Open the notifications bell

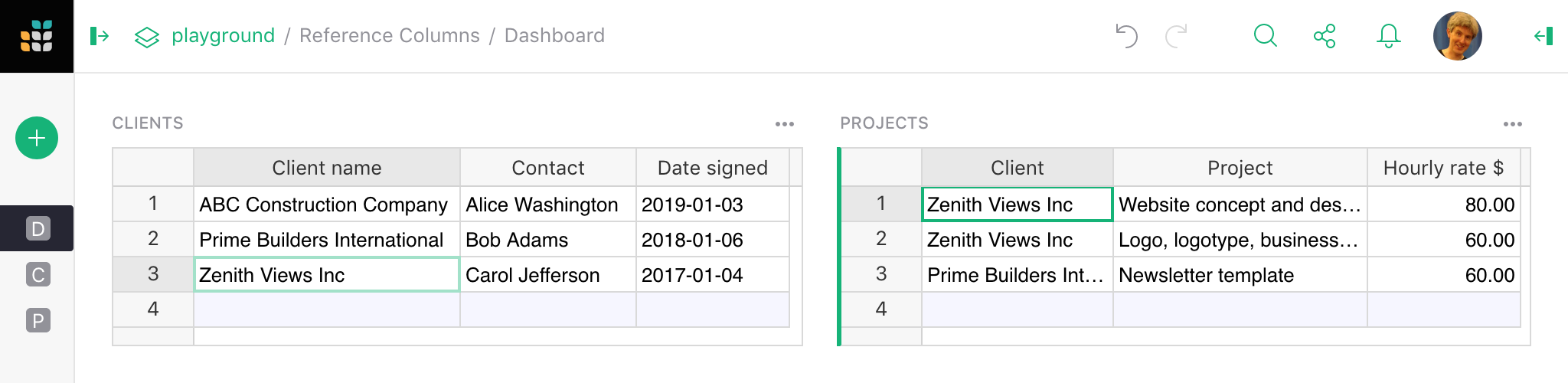(x=1388, y=36)
